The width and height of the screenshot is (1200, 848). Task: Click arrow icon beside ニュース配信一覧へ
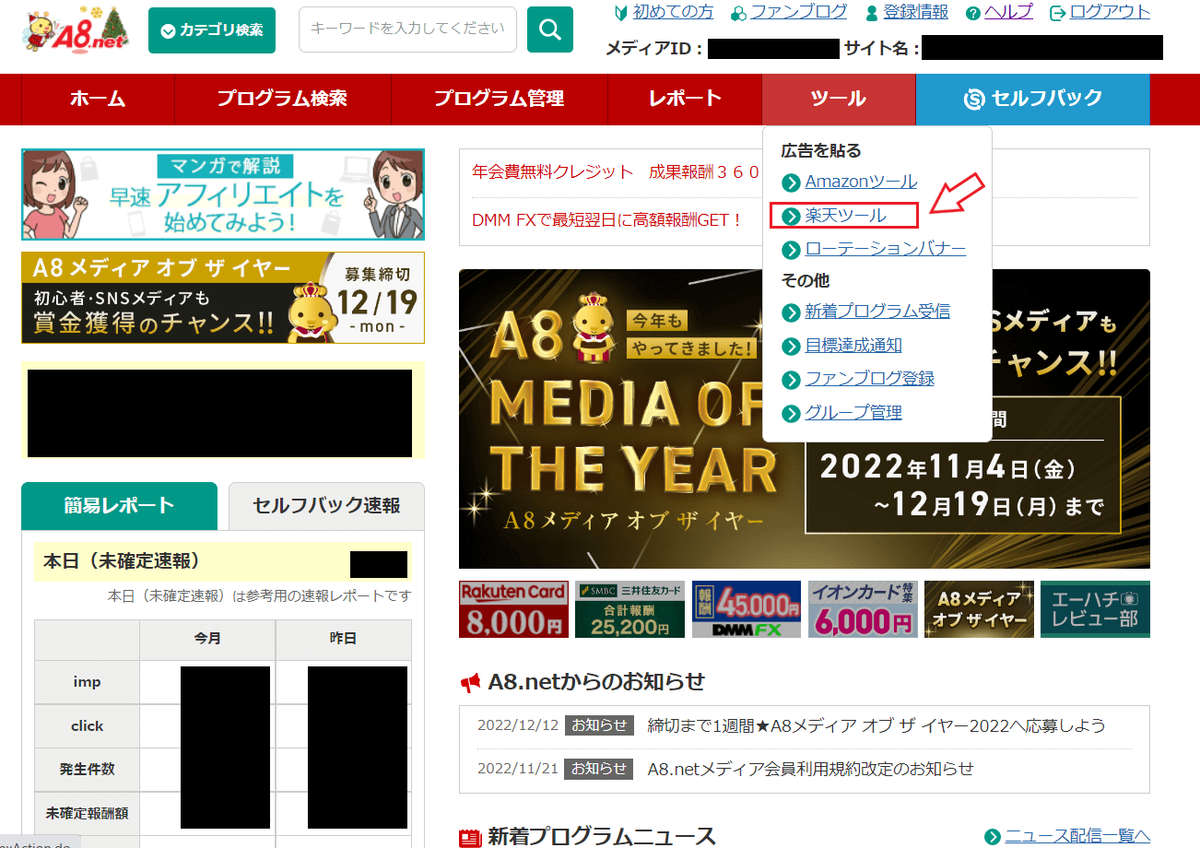coord(992,837)
